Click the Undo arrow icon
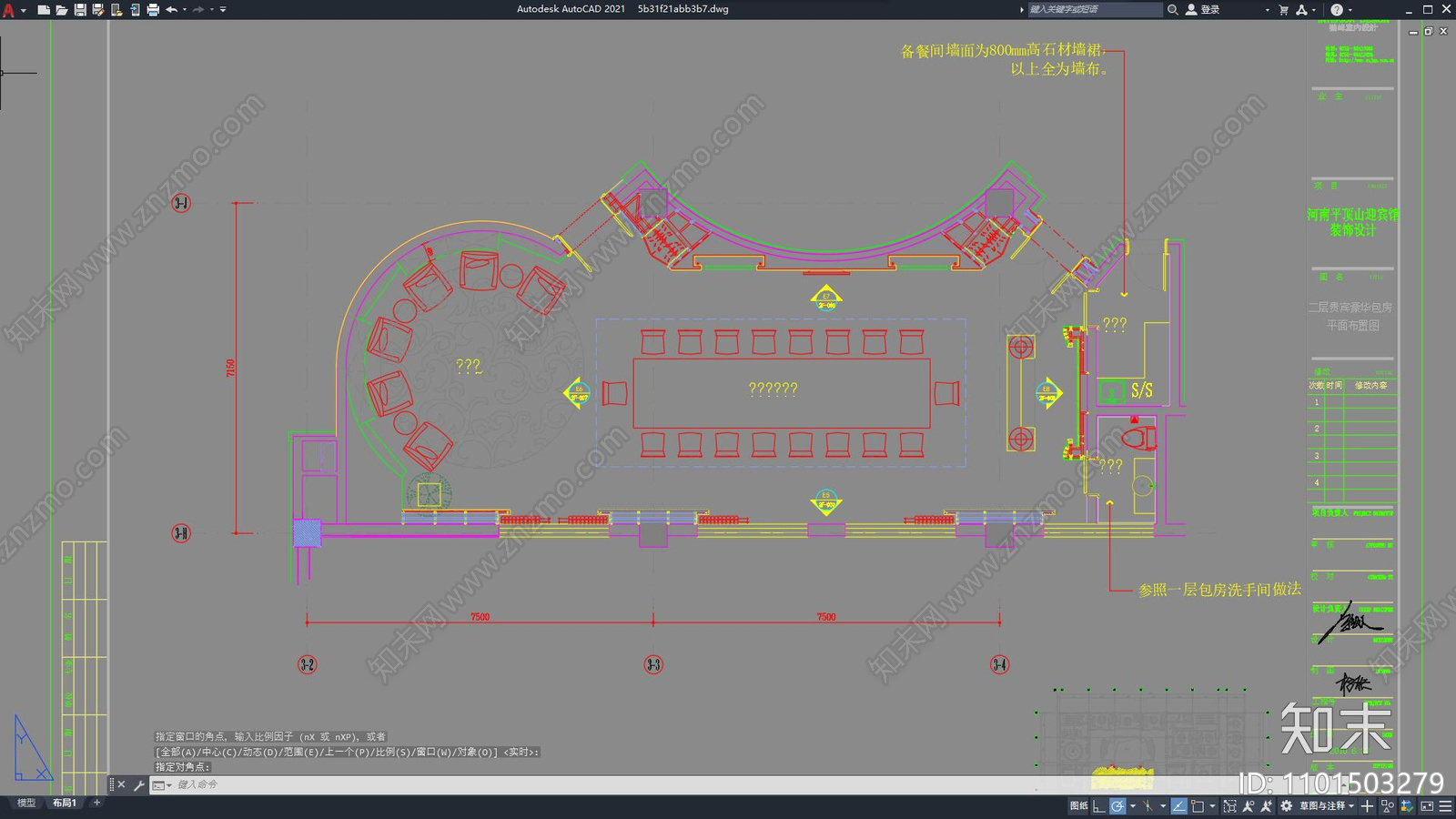1456x819 pixels. click(171, 9)
